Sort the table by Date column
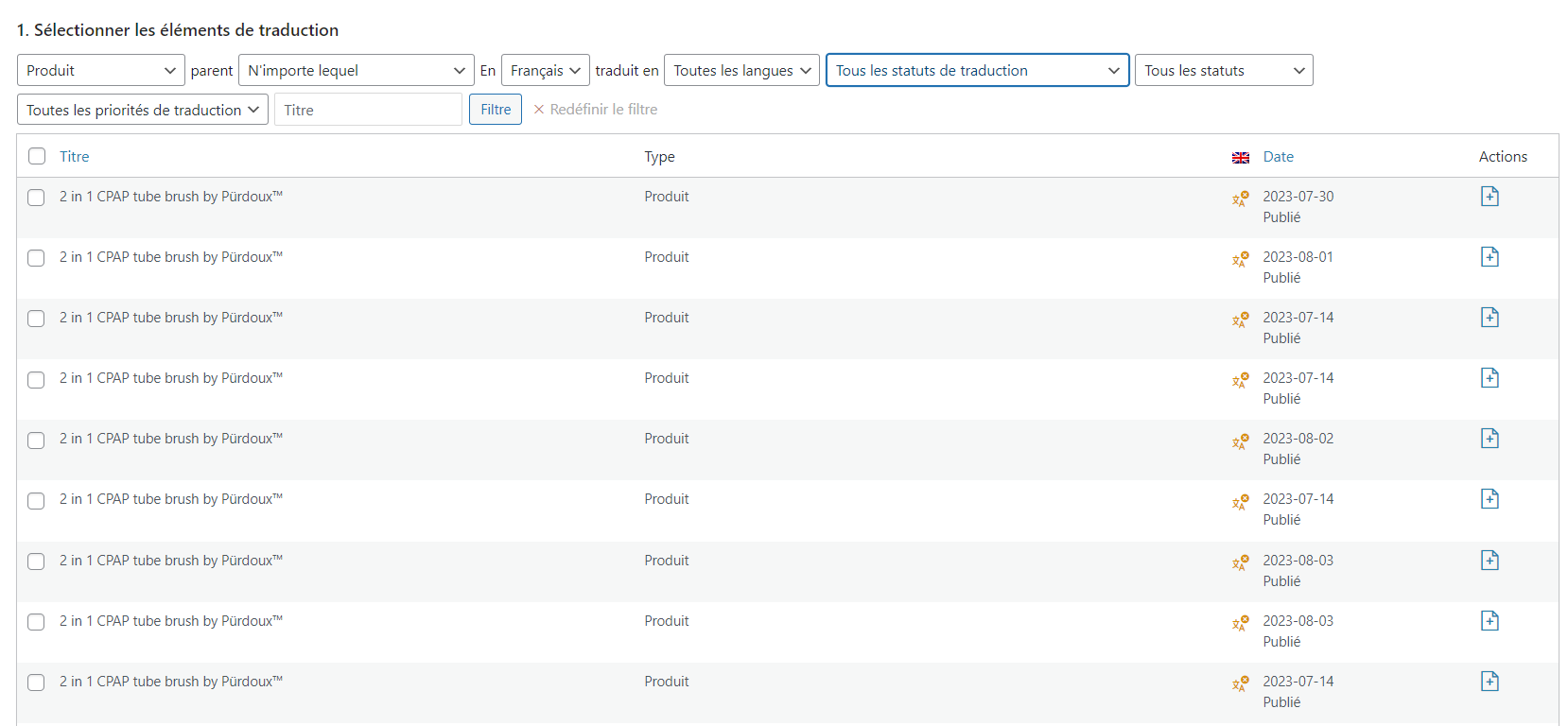 click(x=1279, y=157)
